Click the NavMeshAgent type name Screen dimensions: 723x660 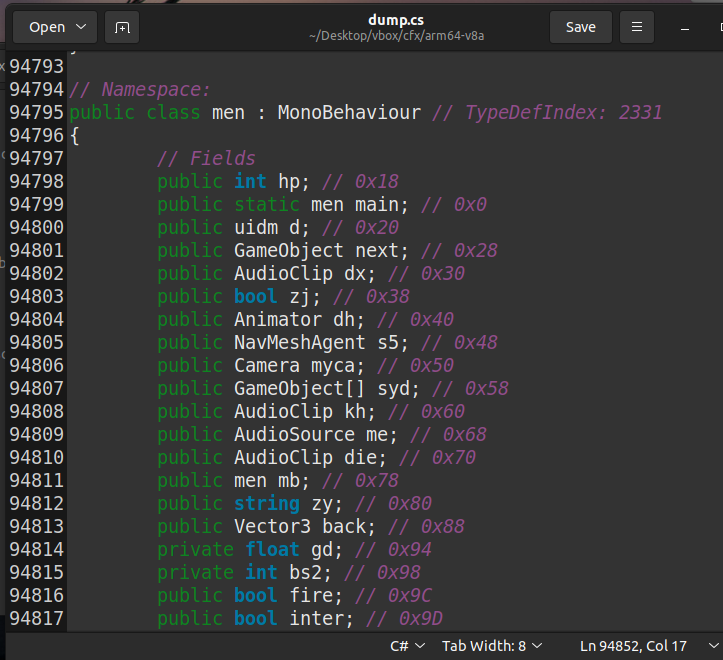tap(300, 343)
